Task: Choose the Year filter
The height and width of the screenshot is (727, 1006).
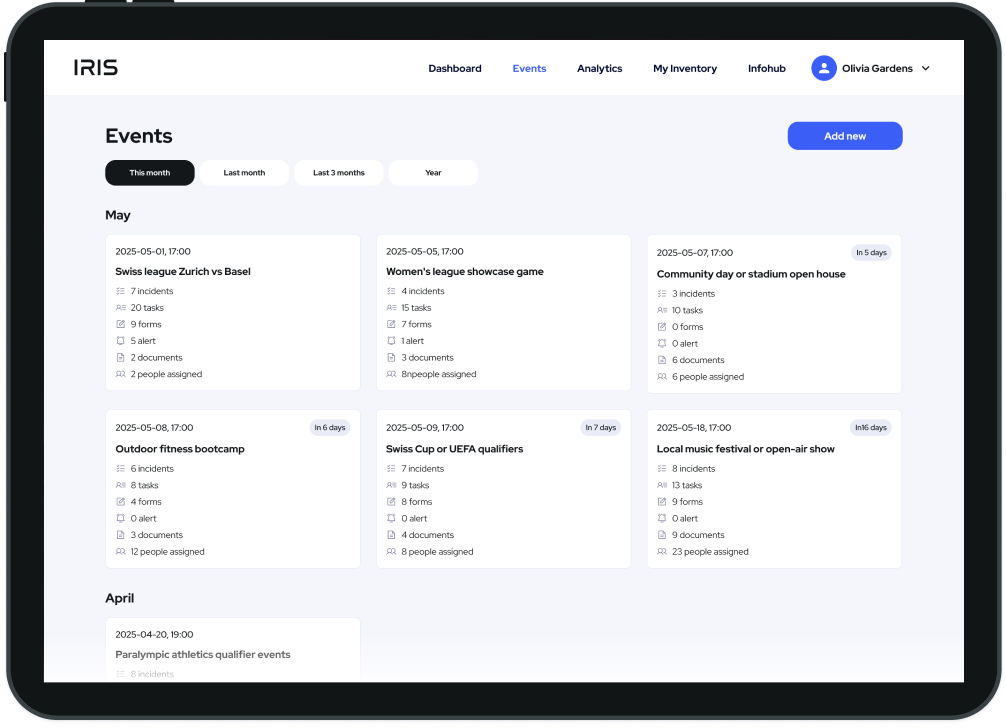Action: click(x=433, y=173)
